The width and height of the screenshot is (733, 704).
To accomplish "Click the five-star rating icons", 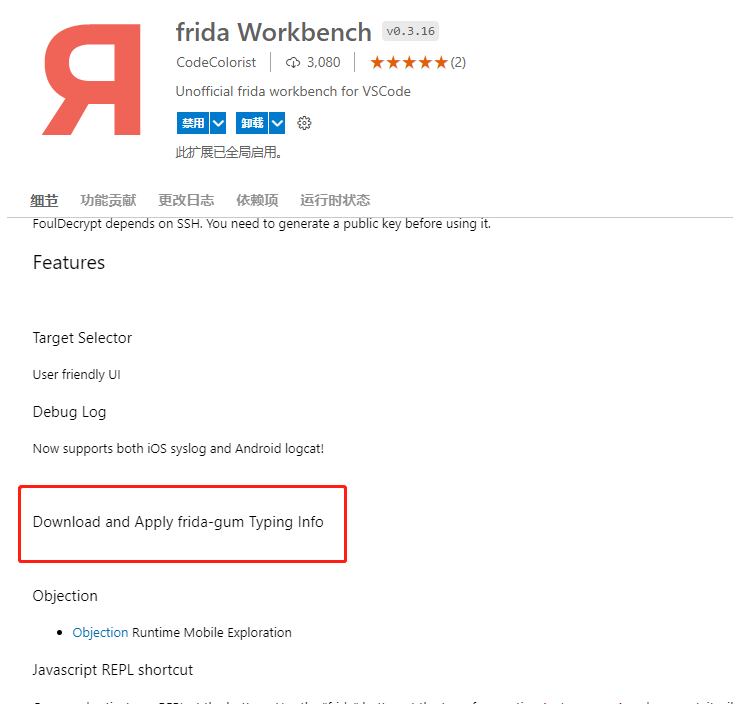I will [408, 62].
